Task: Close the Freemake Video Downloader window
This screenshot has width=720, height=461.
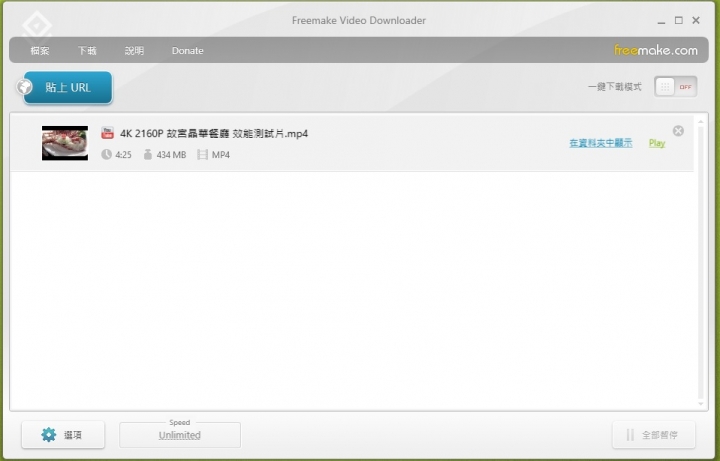Action: pyautogui.click(x=696, y=20)
